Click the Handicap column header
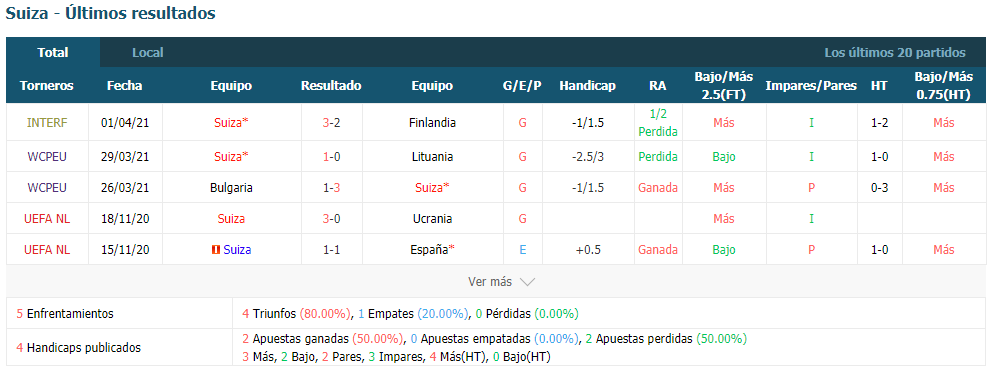The height and width of the screenshot is (371, 992). 587,85
